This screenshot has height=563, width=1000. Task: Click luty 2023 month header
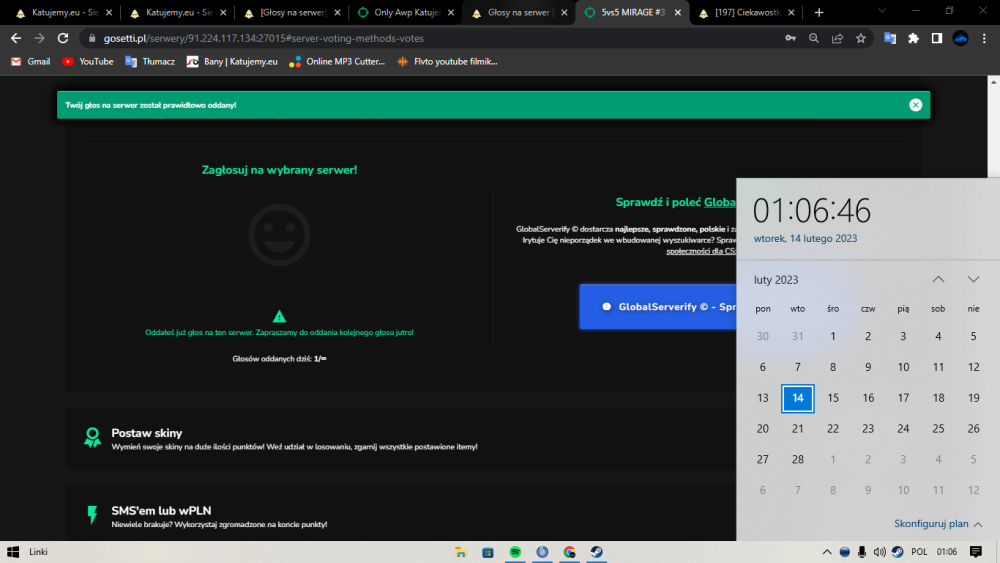pos(776,280)
